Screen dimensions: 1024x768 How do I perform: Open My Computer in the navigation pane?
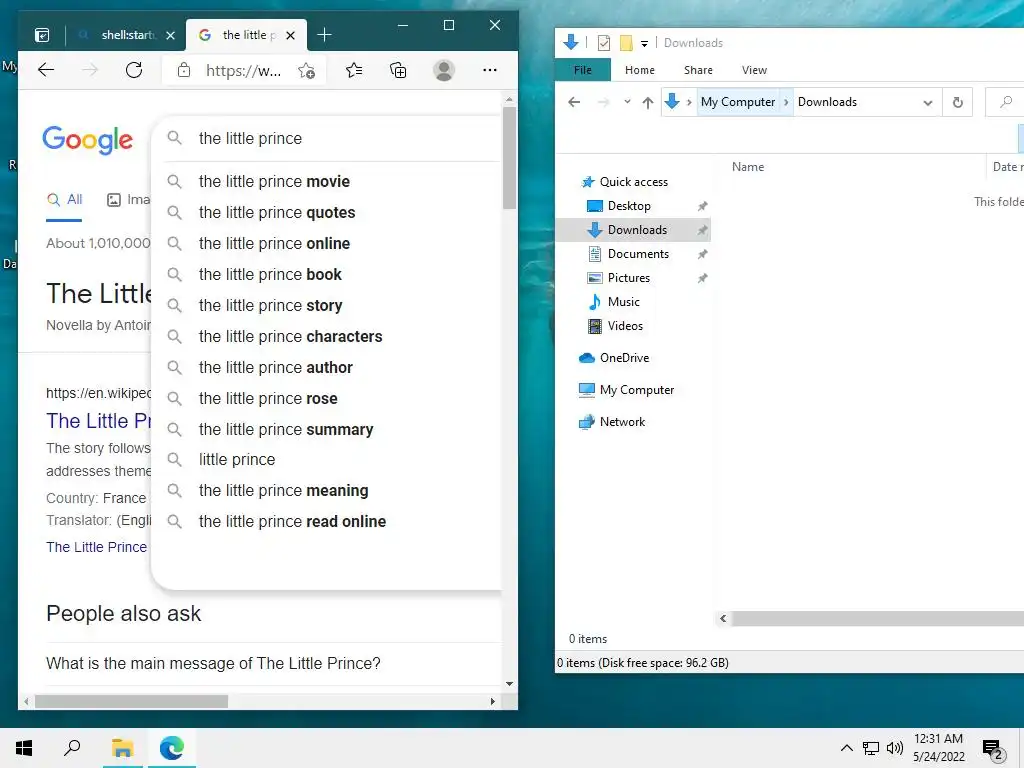pyautogui.click(x=637, y=390)
